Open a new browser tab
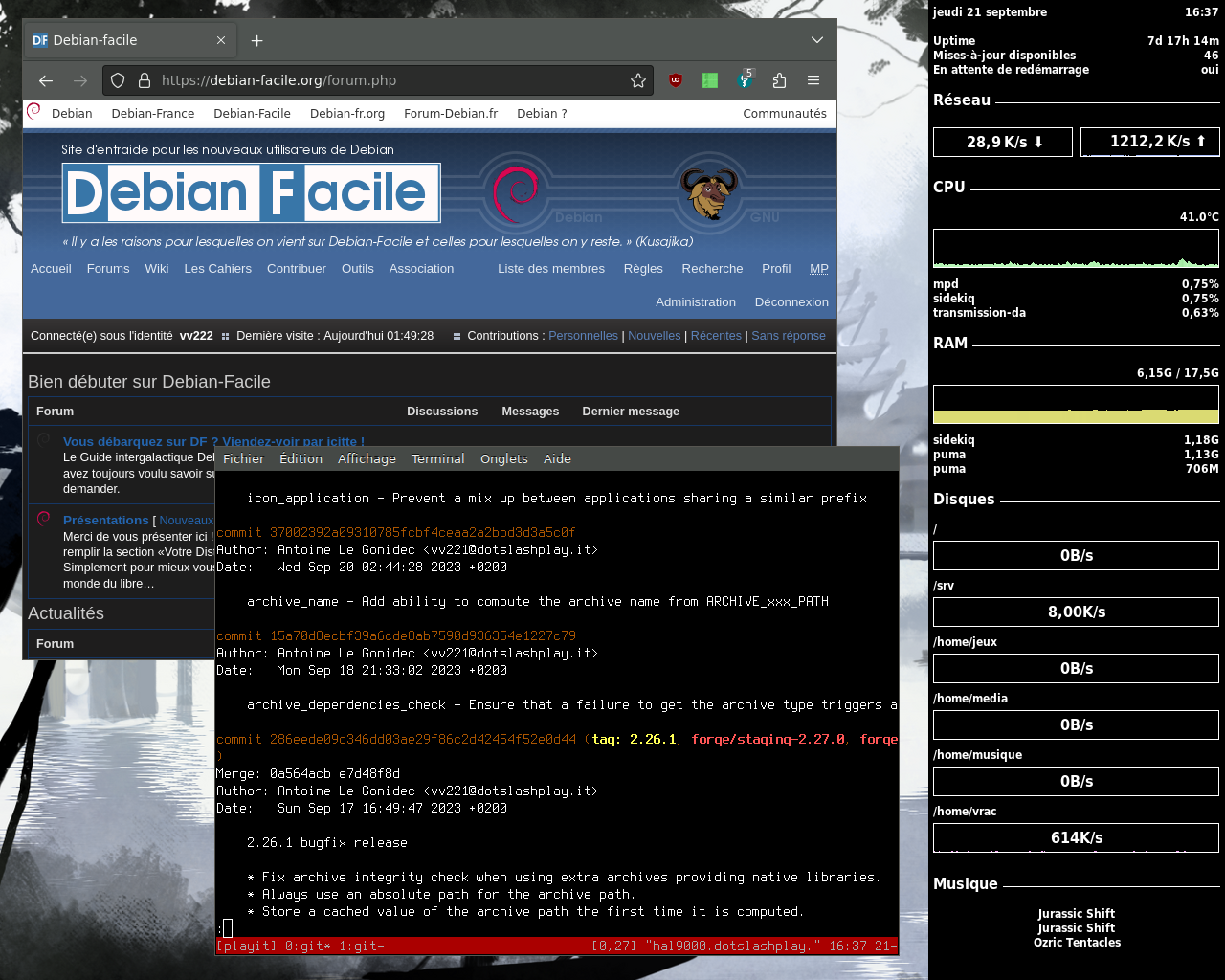Image resolution: width=1225 pixels, height=980 pixels. 256,40
